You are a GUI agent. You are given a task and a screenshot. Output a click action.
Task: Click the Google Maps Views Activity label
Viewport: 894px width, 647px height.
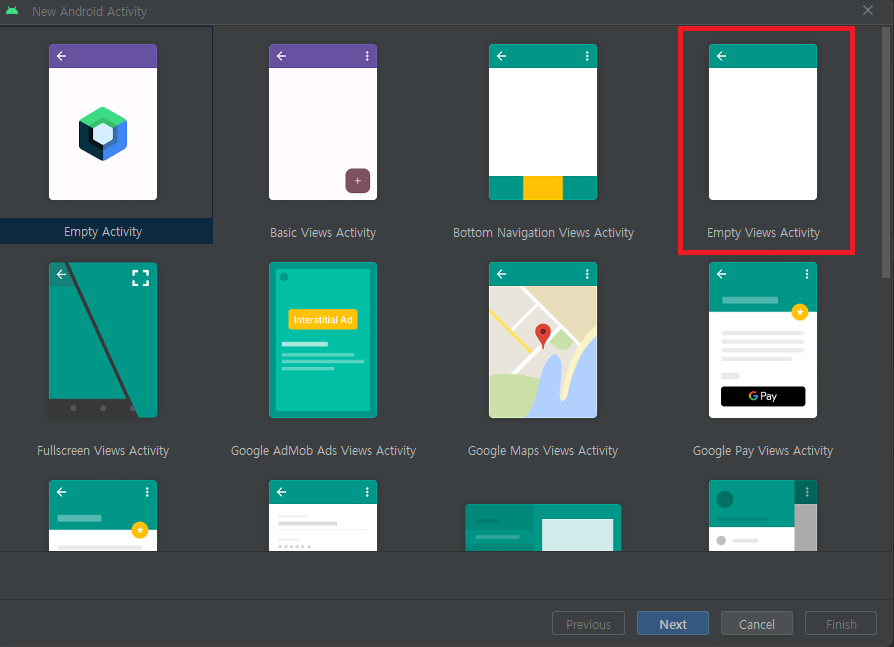[543, 450]
